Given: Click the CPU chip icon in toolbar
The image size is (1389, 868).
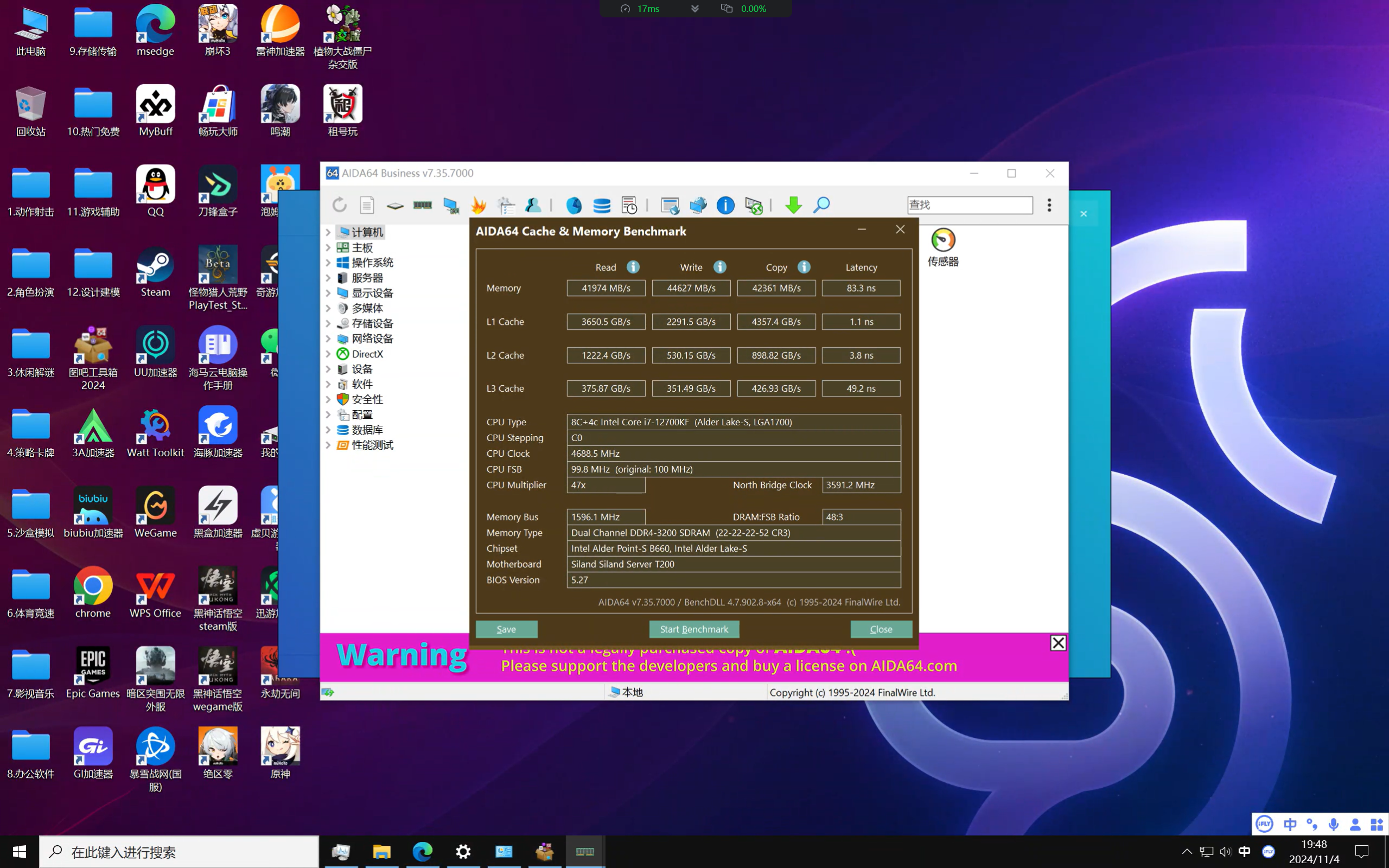Looking at the screenshot, I should coord(395,206).
